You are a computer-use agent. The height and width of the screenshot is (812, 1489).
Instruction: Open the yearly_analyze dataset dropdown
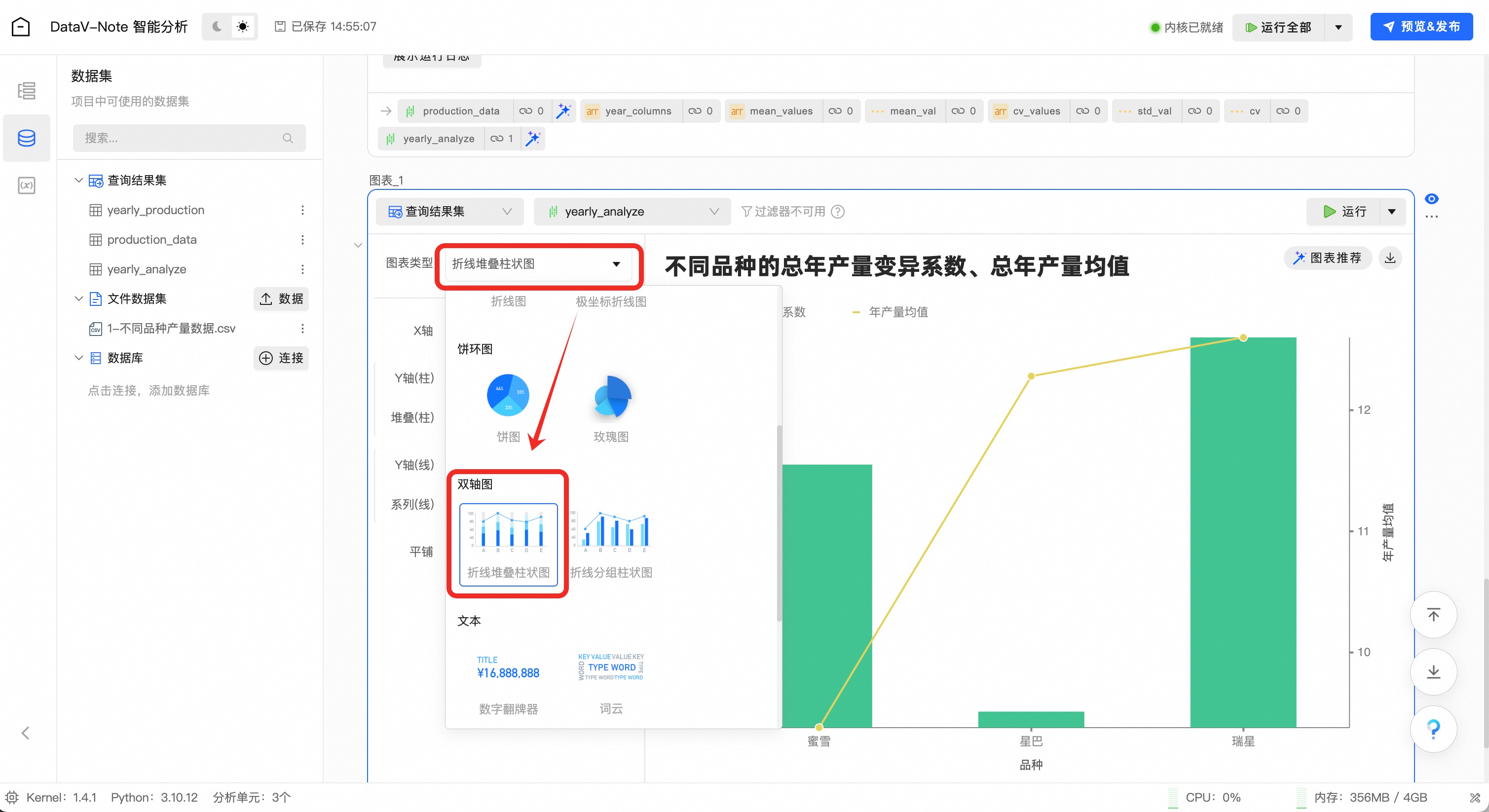(632, 212)
